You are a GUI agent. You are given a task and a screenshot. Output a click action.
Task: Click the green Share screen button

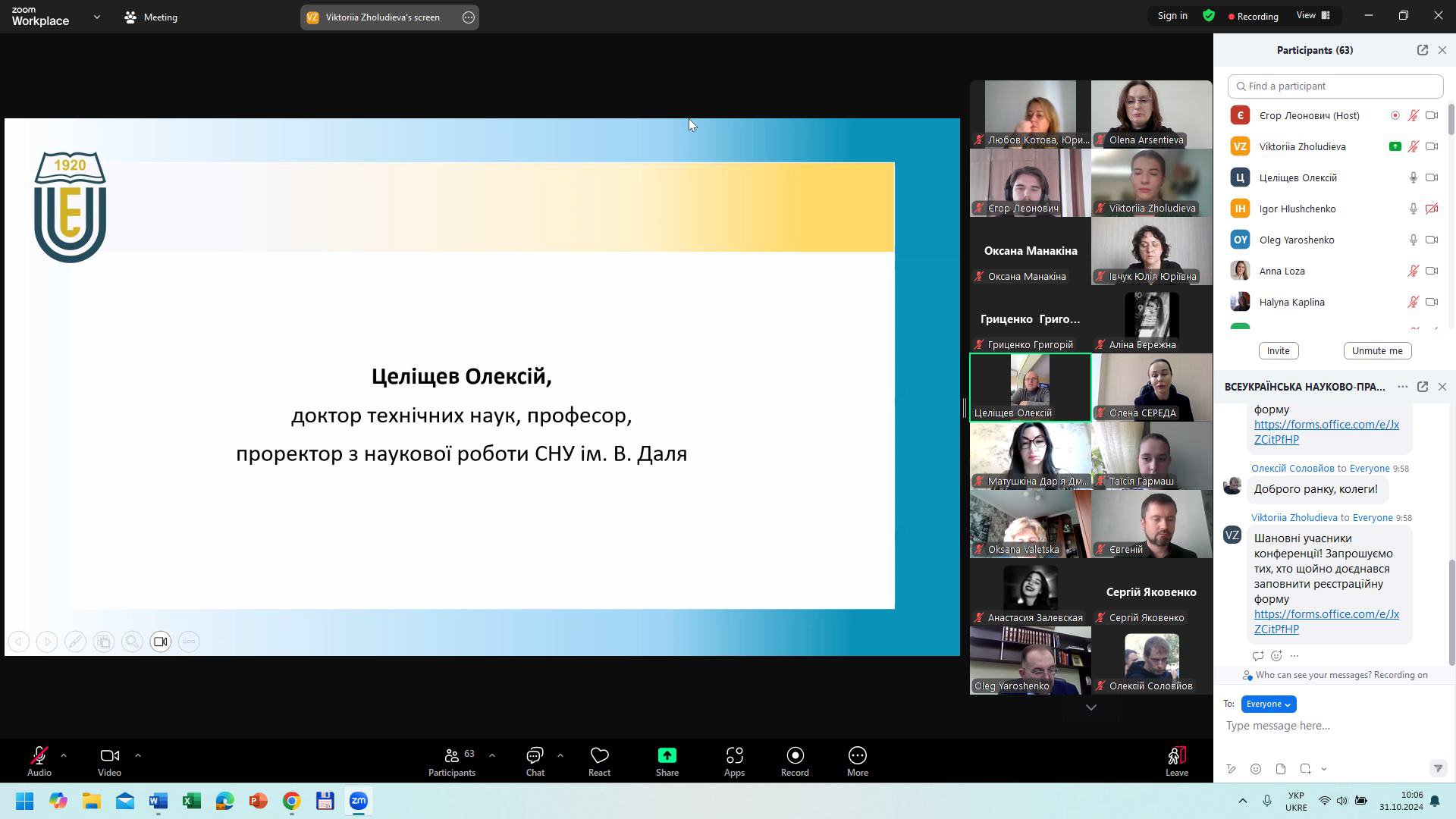coord(667,761)
